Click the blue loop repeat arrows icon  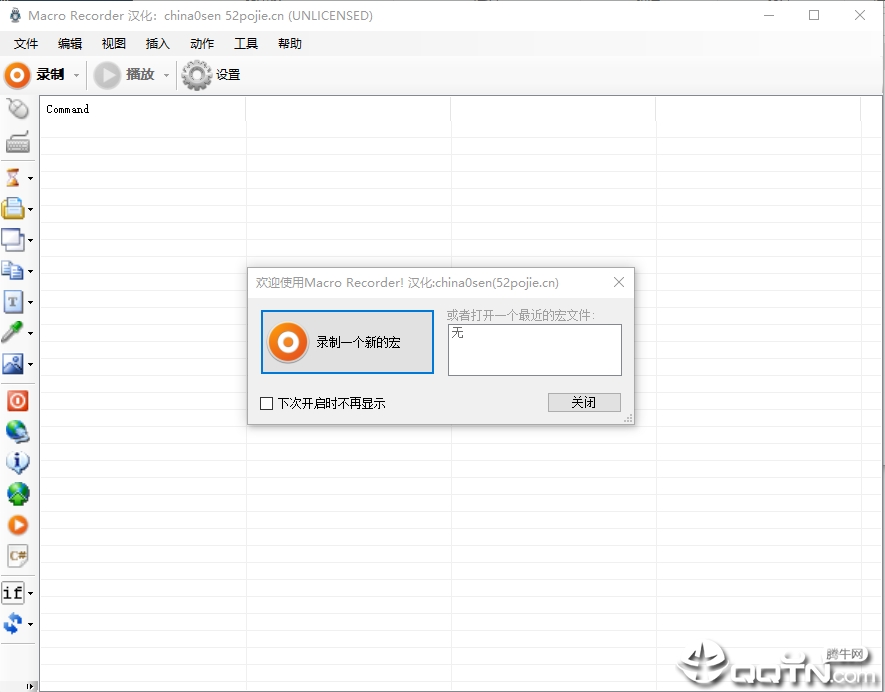[13, 624]
